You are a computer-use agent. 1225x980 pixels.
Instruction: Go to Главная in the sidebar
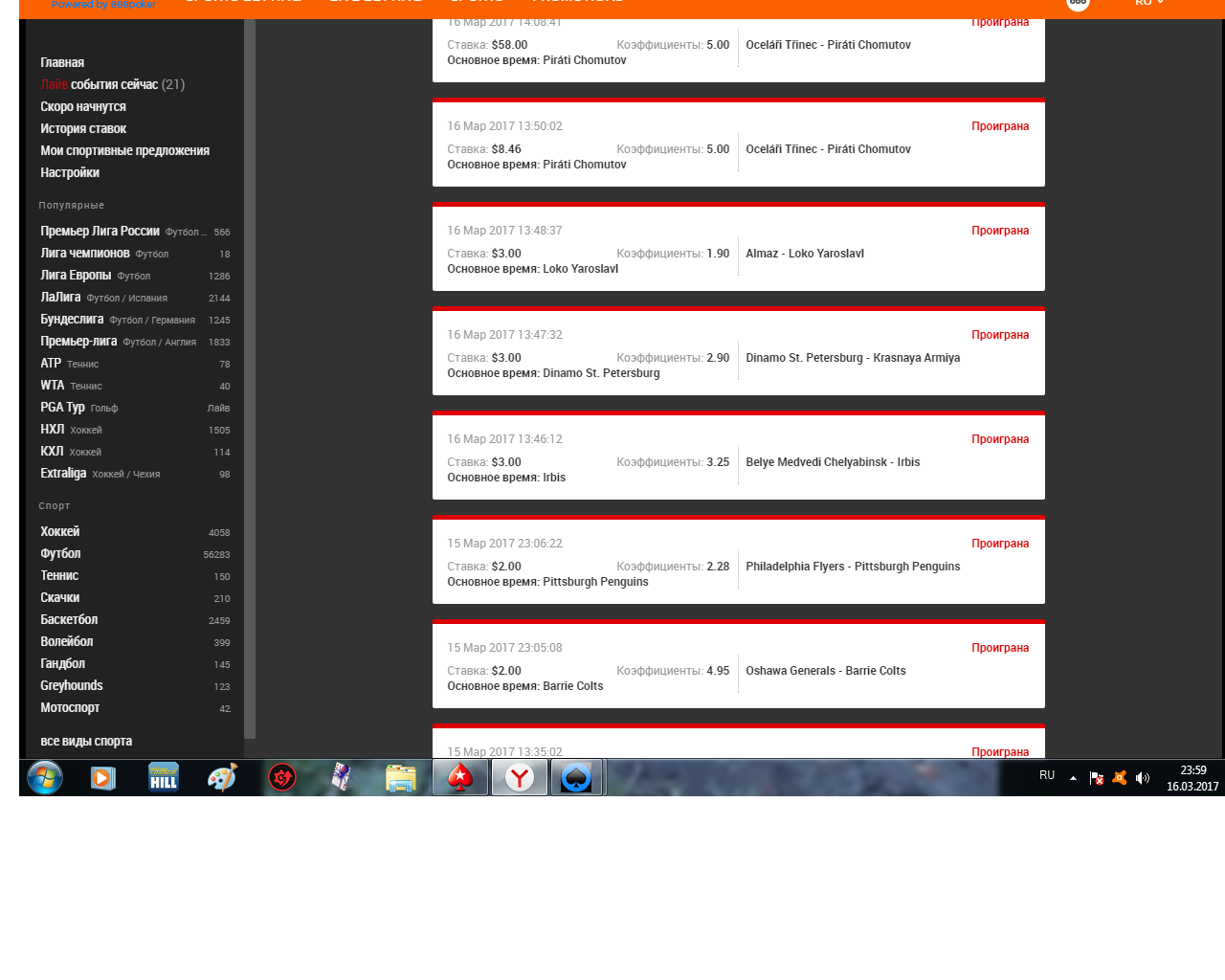62,62
